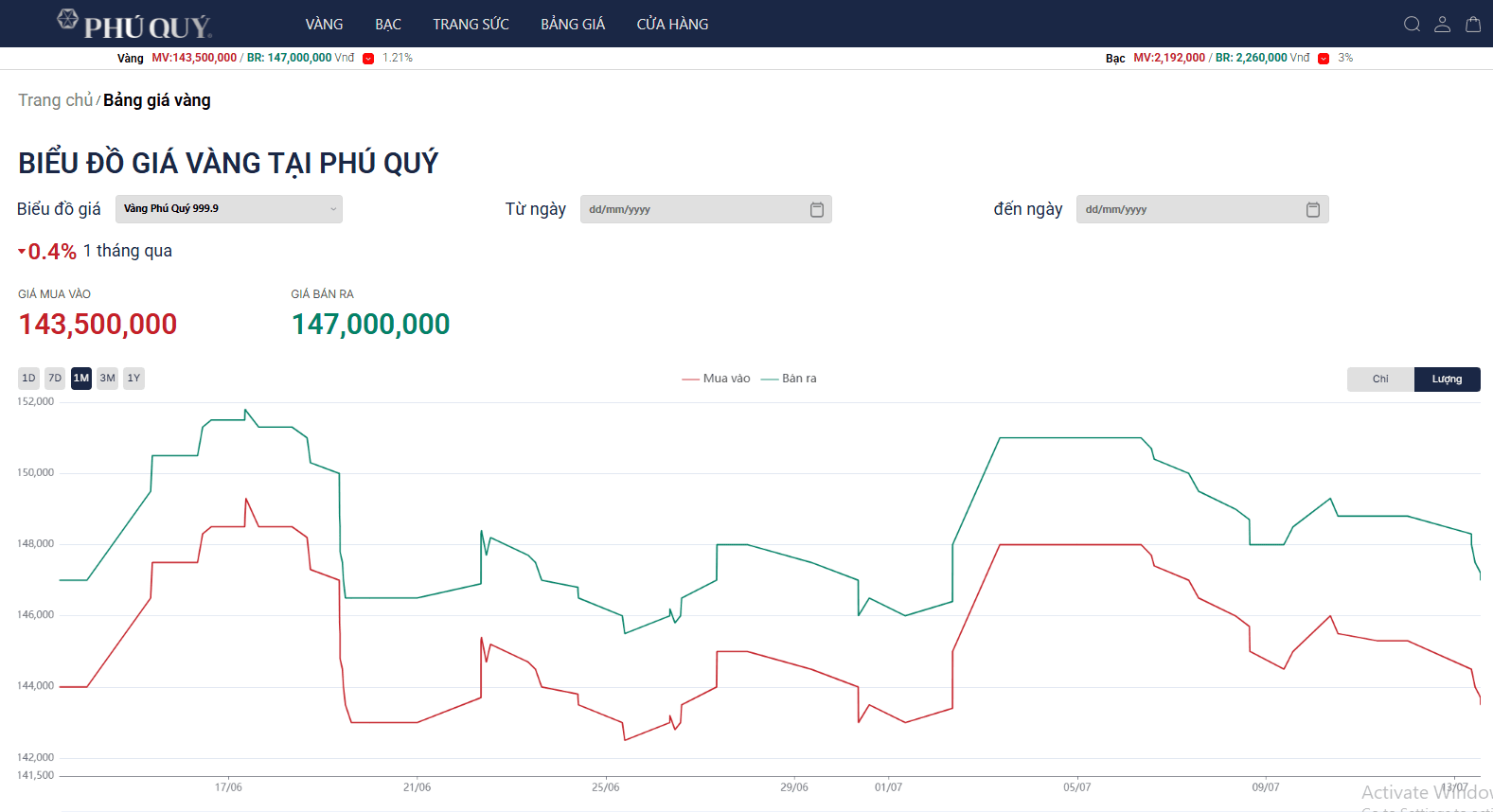Focus the đến ngày date input
1493x812 pixels.
click(1202, 209)
